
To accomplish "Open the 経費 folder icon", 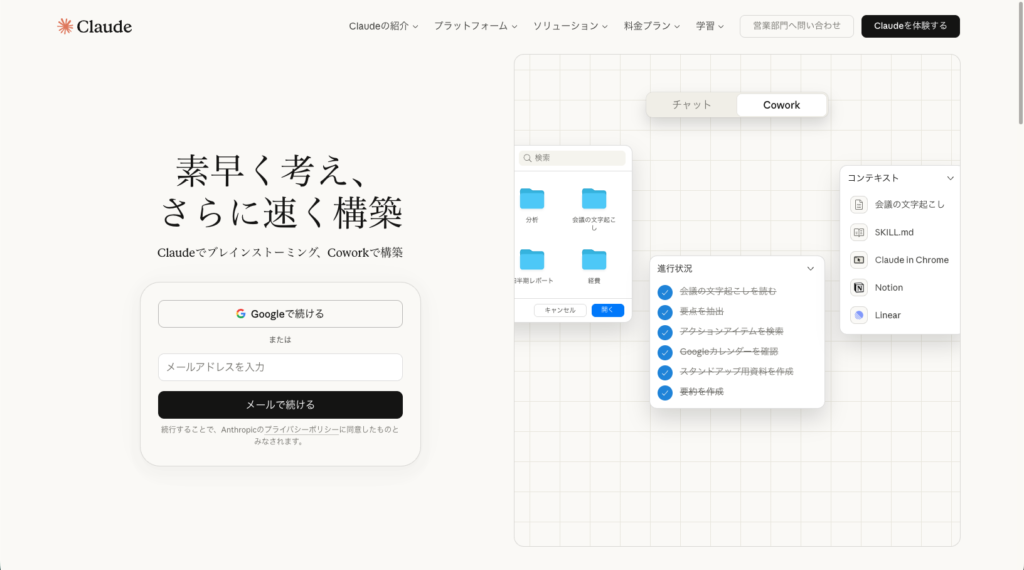I will pos(594,260).
